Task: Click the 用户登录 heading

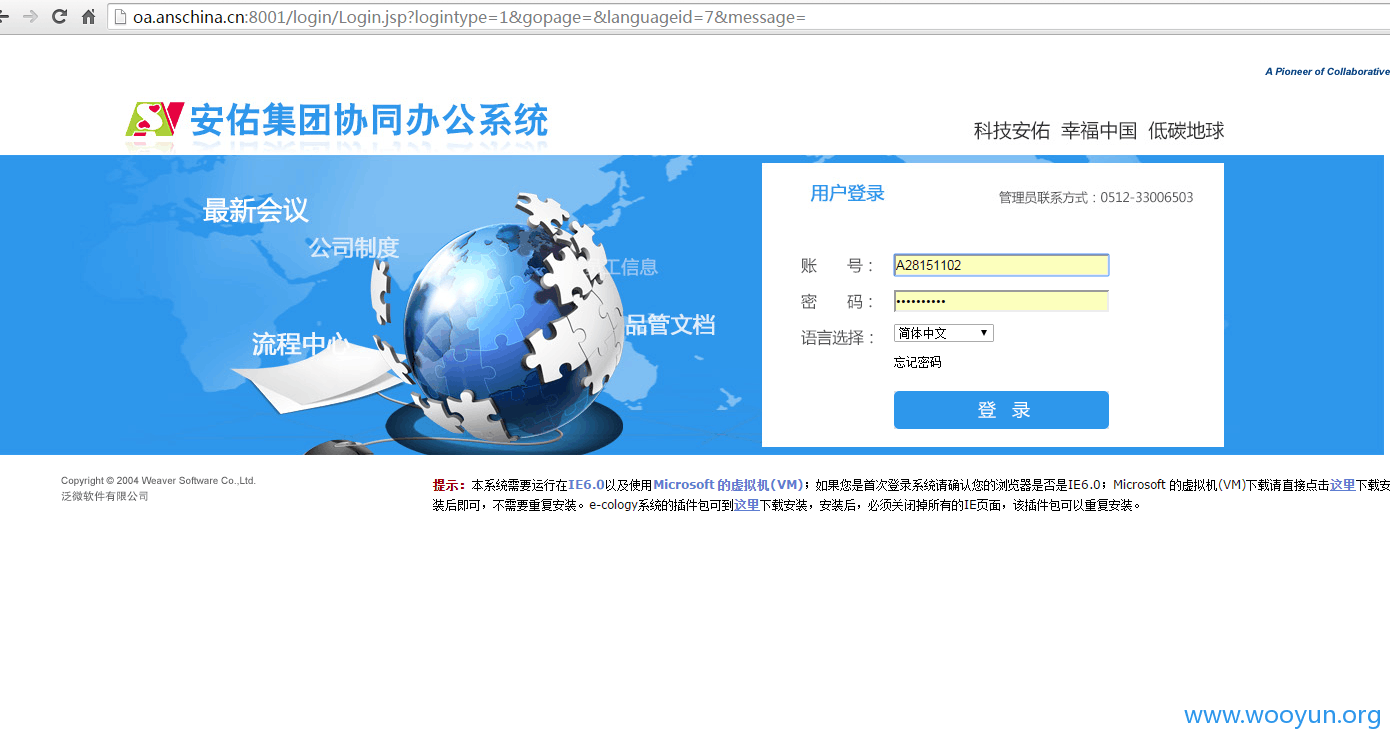Action: [847, 193]
